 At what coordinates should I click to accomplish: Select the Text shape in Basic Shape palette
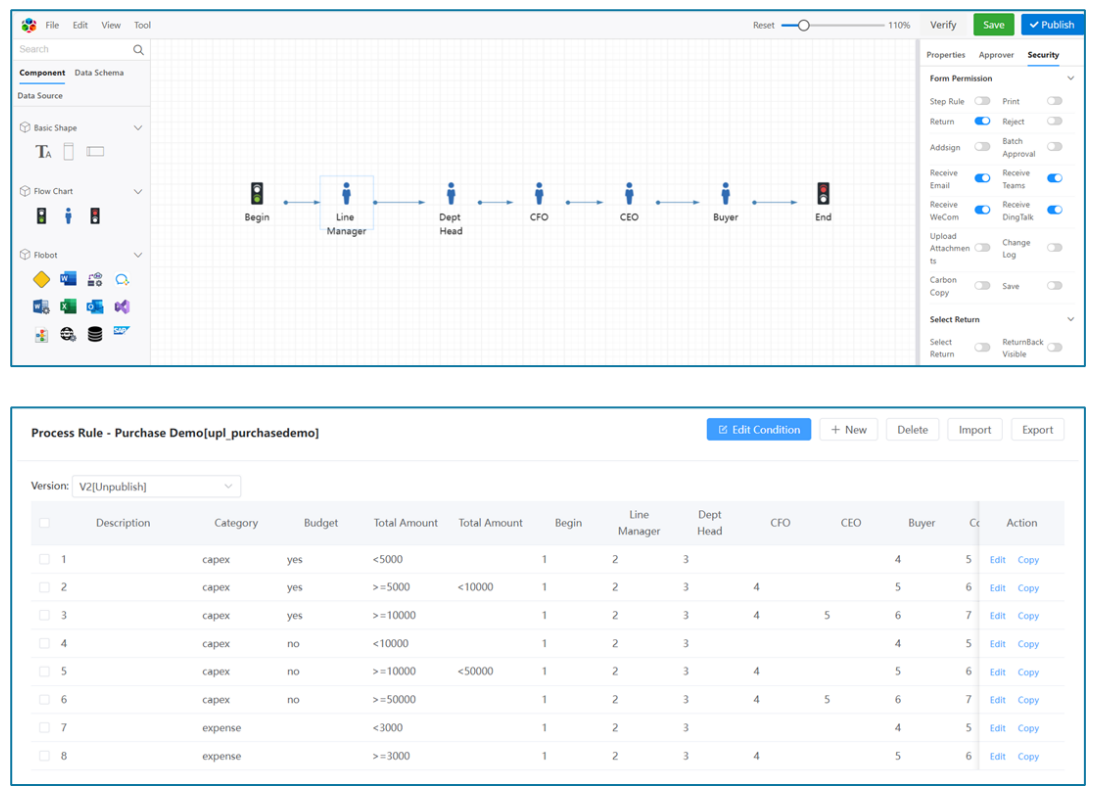coord(43,151)
